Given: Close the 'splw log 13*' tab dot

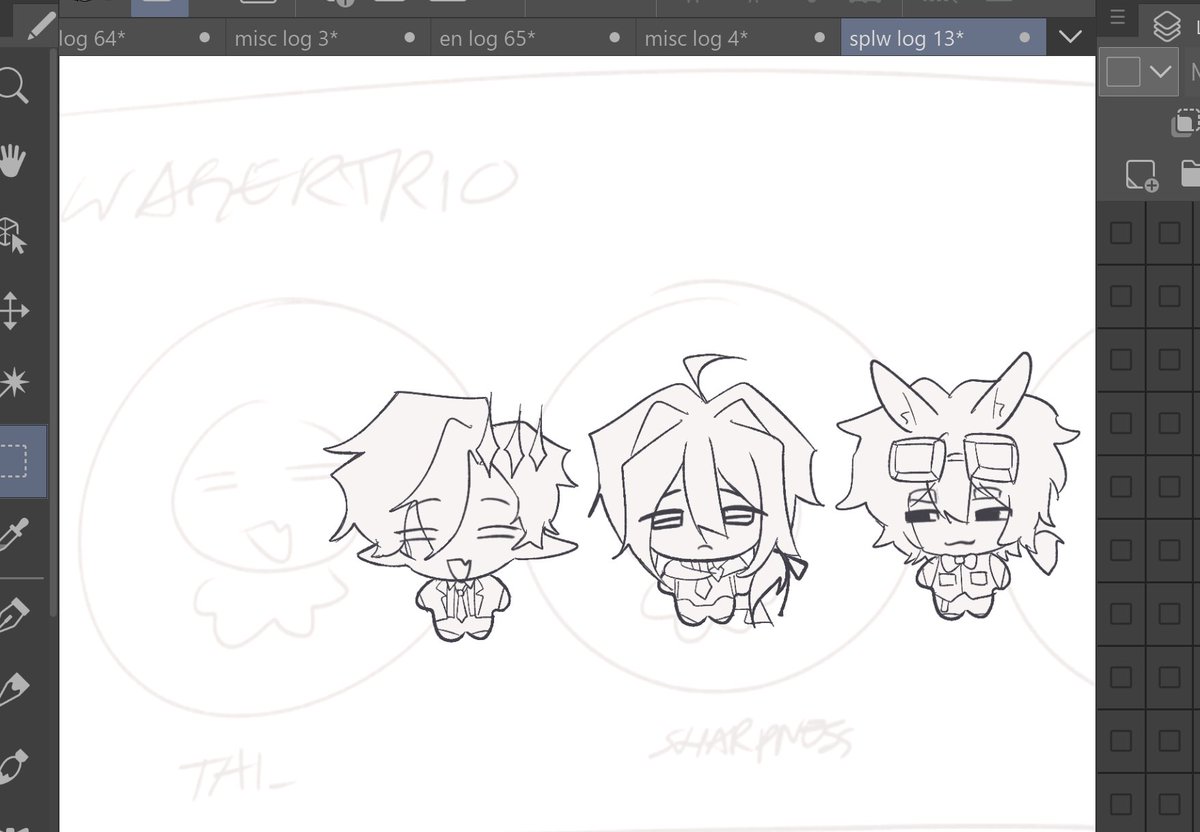Looking at the screenshot, I should 1025,38.
